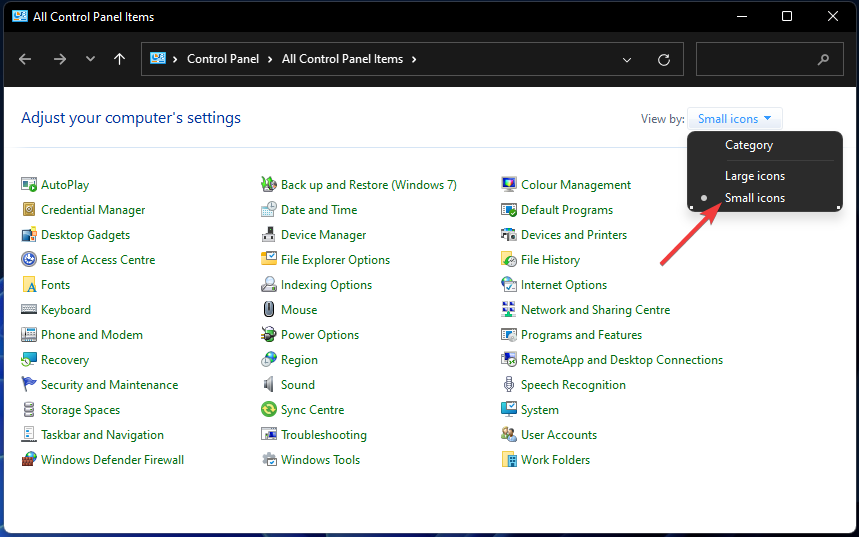Open the Troubleshooting icon
859x537 pixels.
click(269, 435)
